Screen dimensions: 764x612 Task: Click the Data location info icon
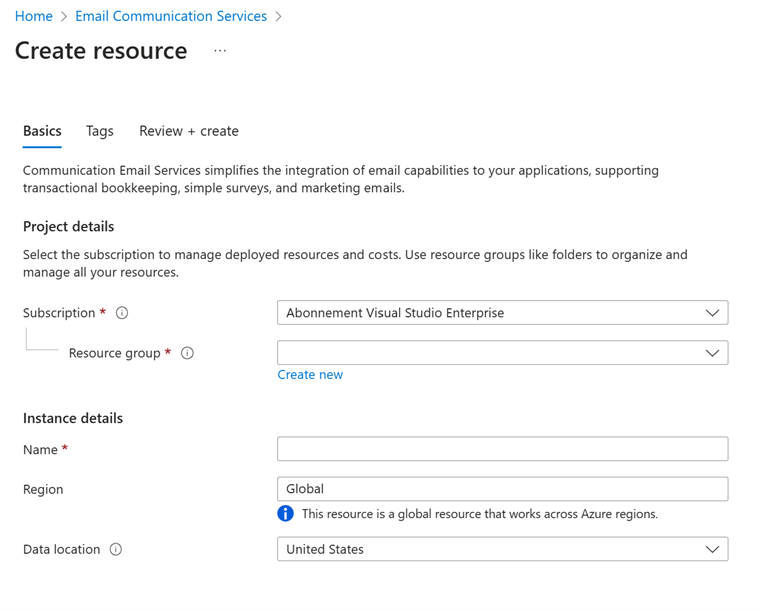pyautogui.click(x=115, y=550)
